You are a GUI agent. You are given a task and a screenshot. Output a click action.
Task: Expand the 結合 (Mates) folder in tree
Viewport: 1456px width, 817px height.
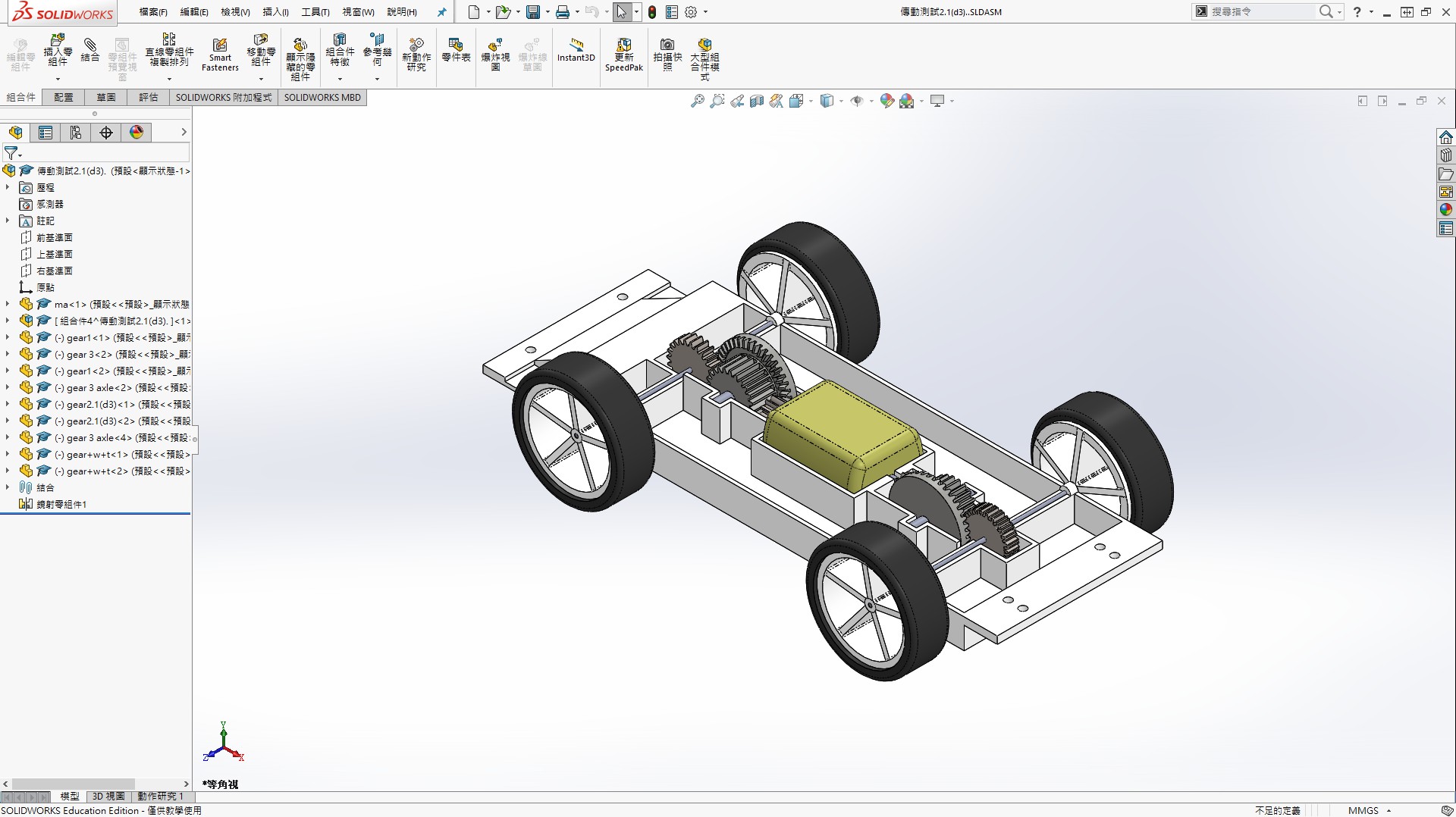click(x=8, y=487)
